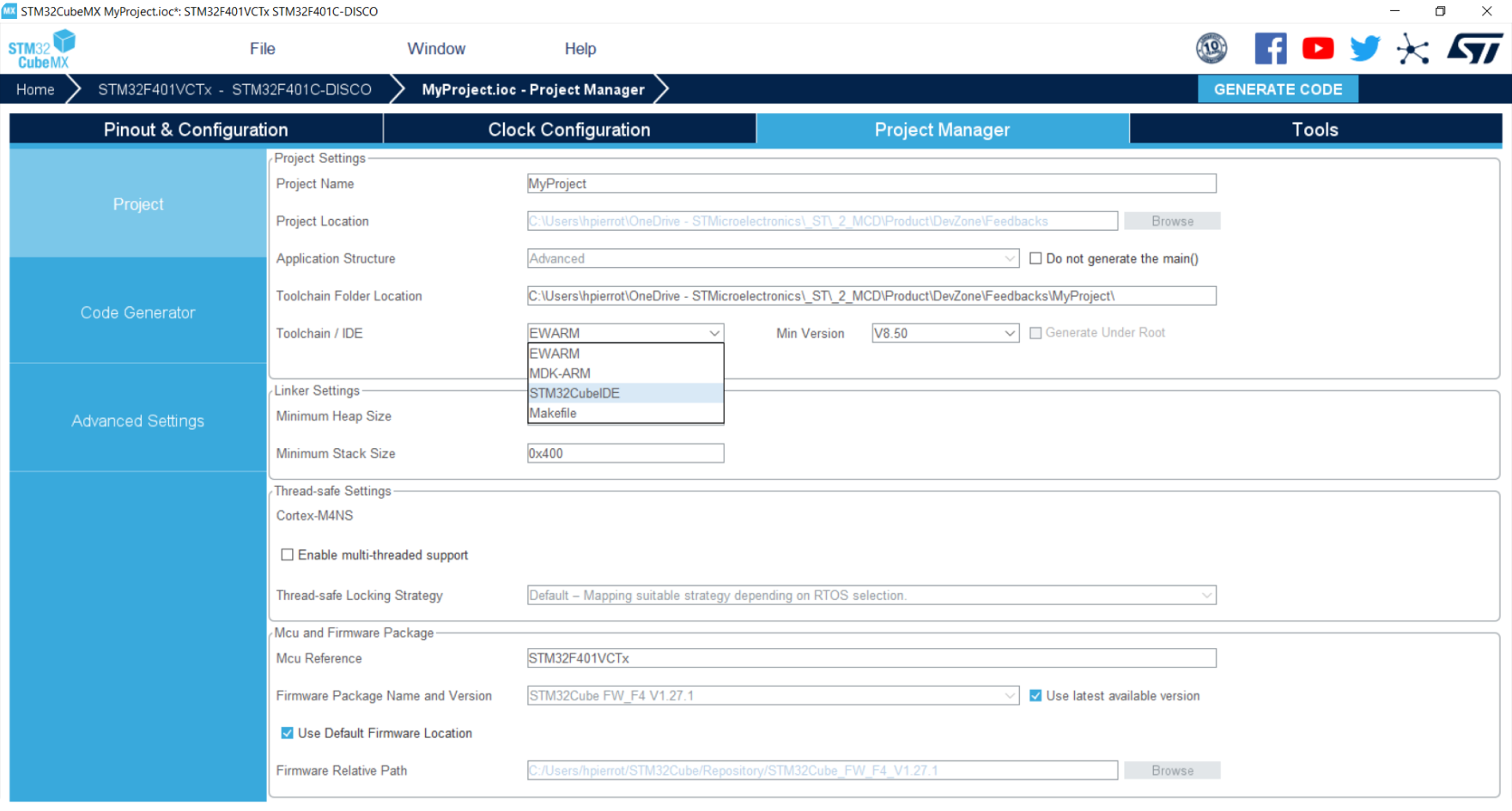
Task: Open the YouTube icon link
Action: point(1317,48)
